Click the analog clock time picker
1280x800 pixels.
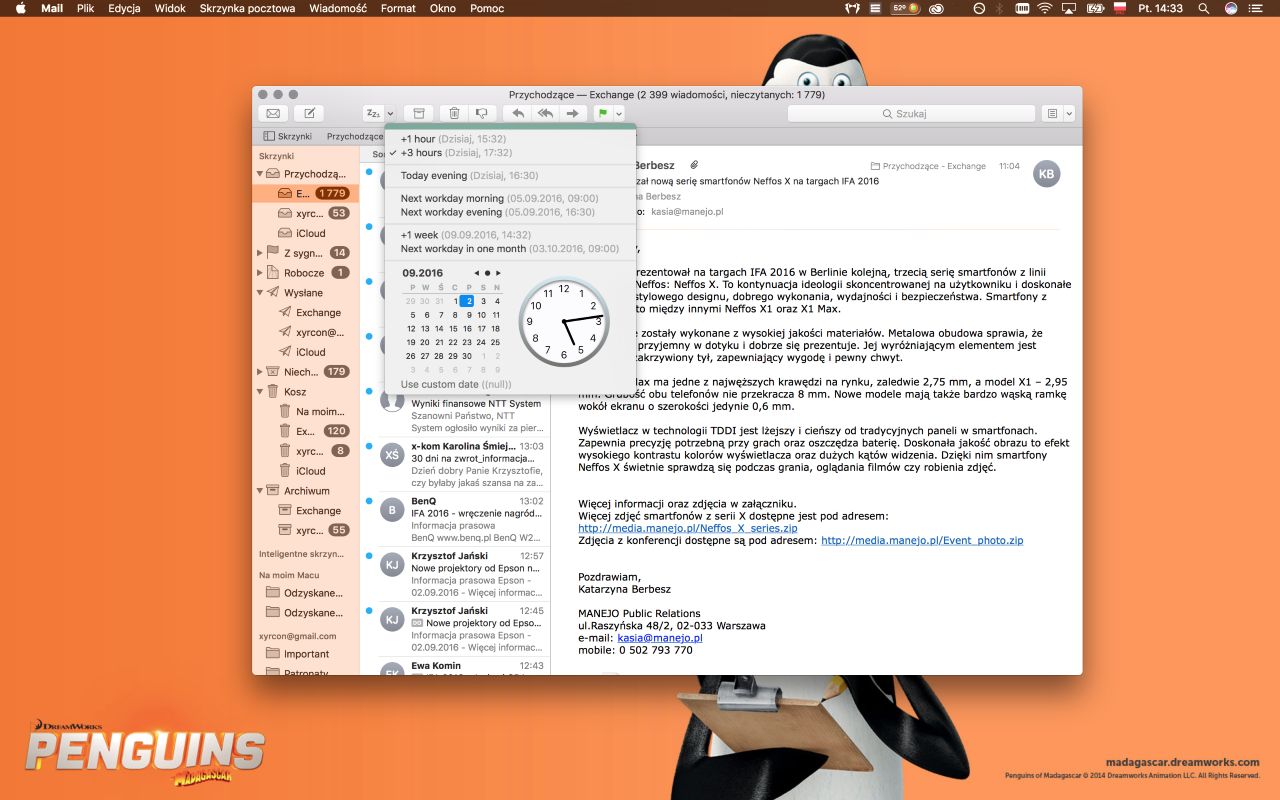point(564,322)
